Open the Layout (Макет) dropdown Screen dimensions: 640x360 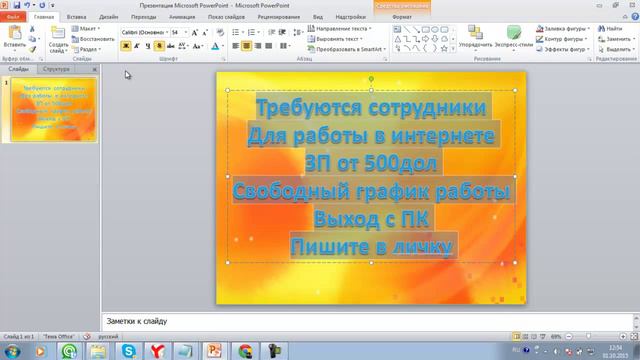tap(86, 29)
